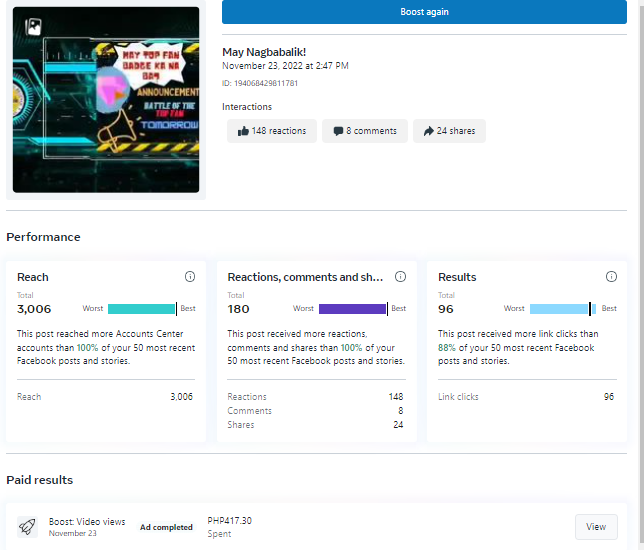Screen dimensions: 644x550
Task: Click the comment bubble icon
Action: pyautogui.click(x=338, y=131)
